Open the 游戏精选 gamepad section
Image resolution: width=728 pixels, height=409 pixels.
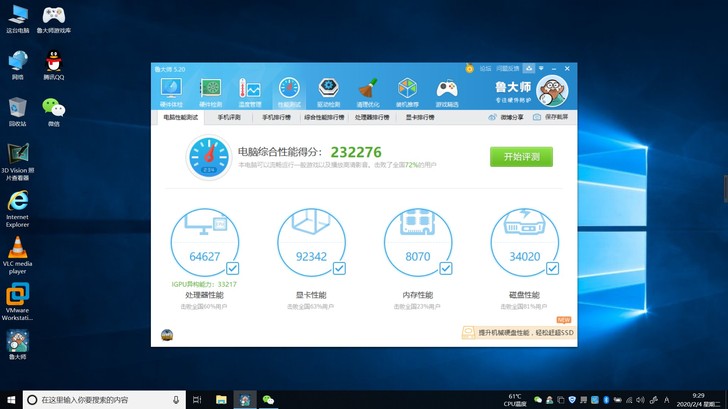tap(447, 92)
